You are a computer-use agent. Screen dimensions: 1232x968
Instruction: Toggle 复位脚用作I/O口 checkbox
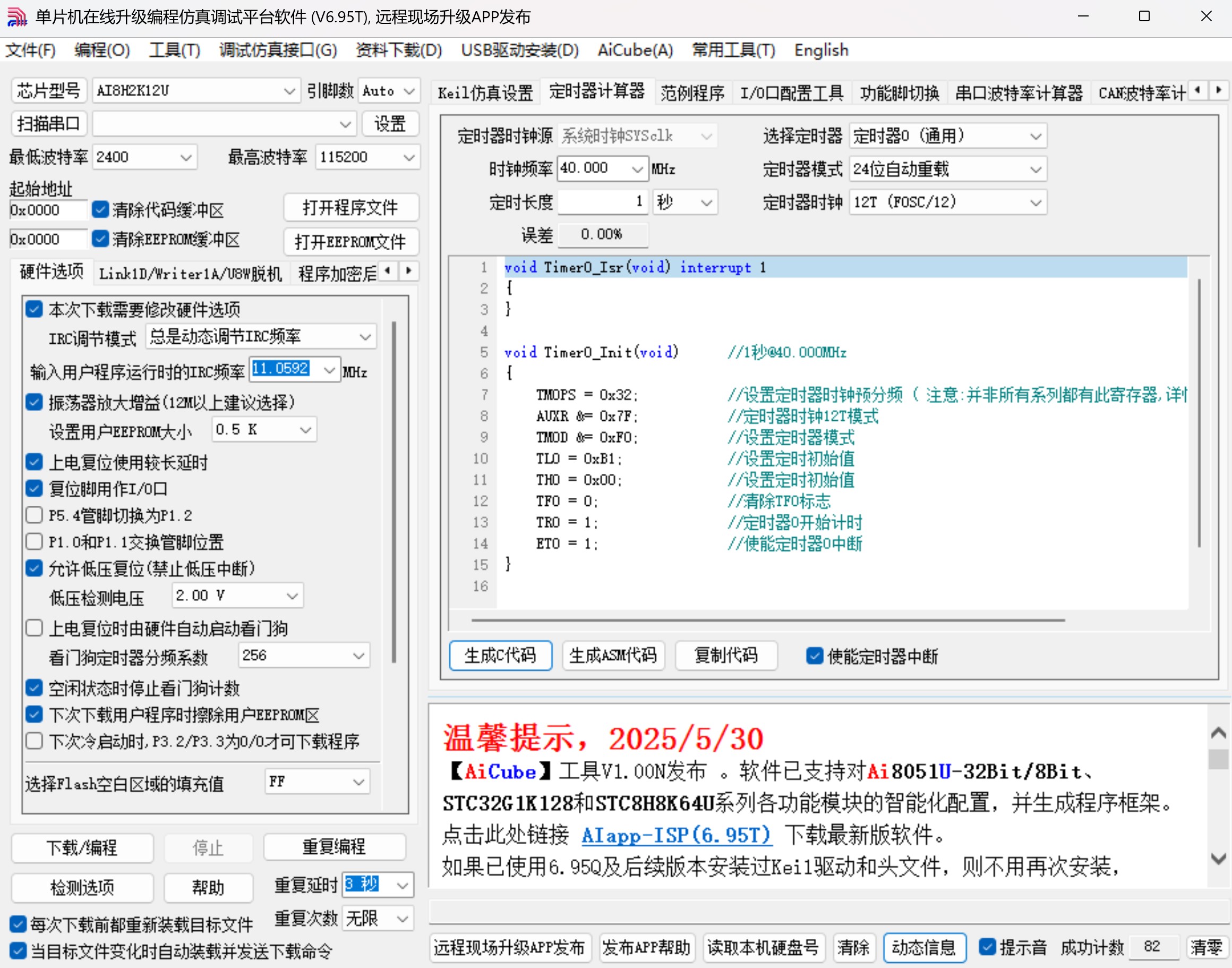coord(35,489)
